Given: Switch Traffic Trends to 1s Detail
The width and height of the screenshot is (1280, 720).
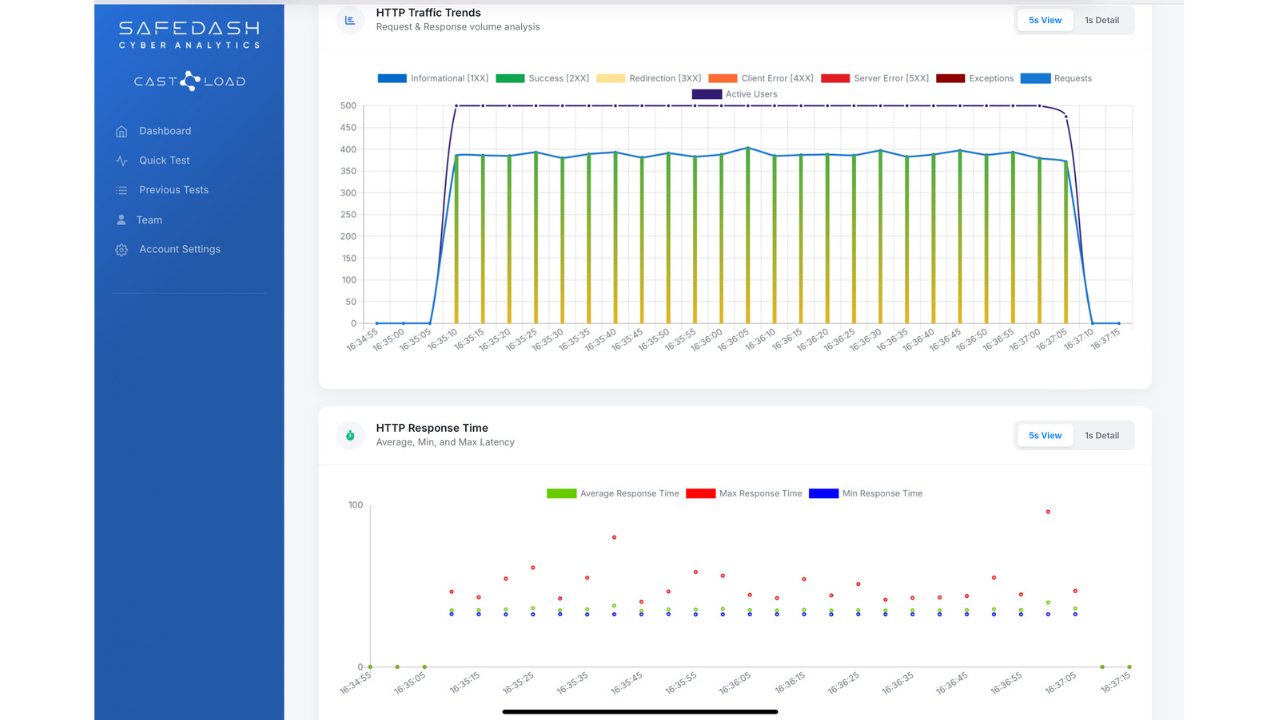Looking at the screenshot, I should pyautogui.click(x=1102, y=20).
